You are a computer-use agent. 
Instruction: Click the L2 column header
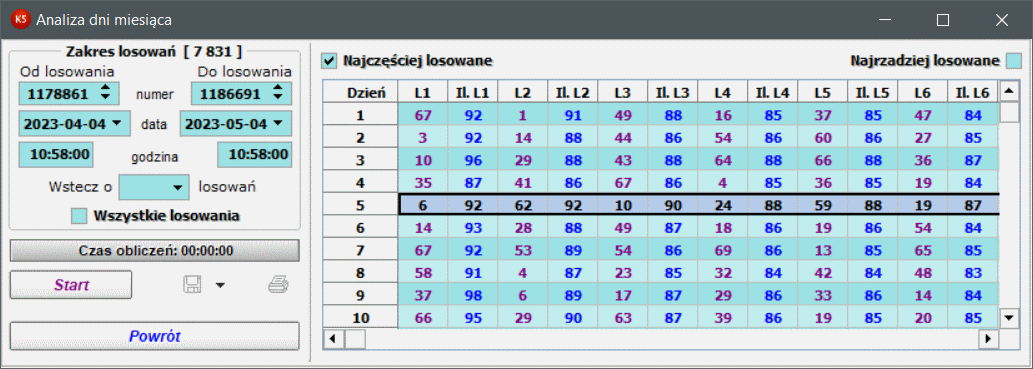pyautogui.click(x=522, y=93)
